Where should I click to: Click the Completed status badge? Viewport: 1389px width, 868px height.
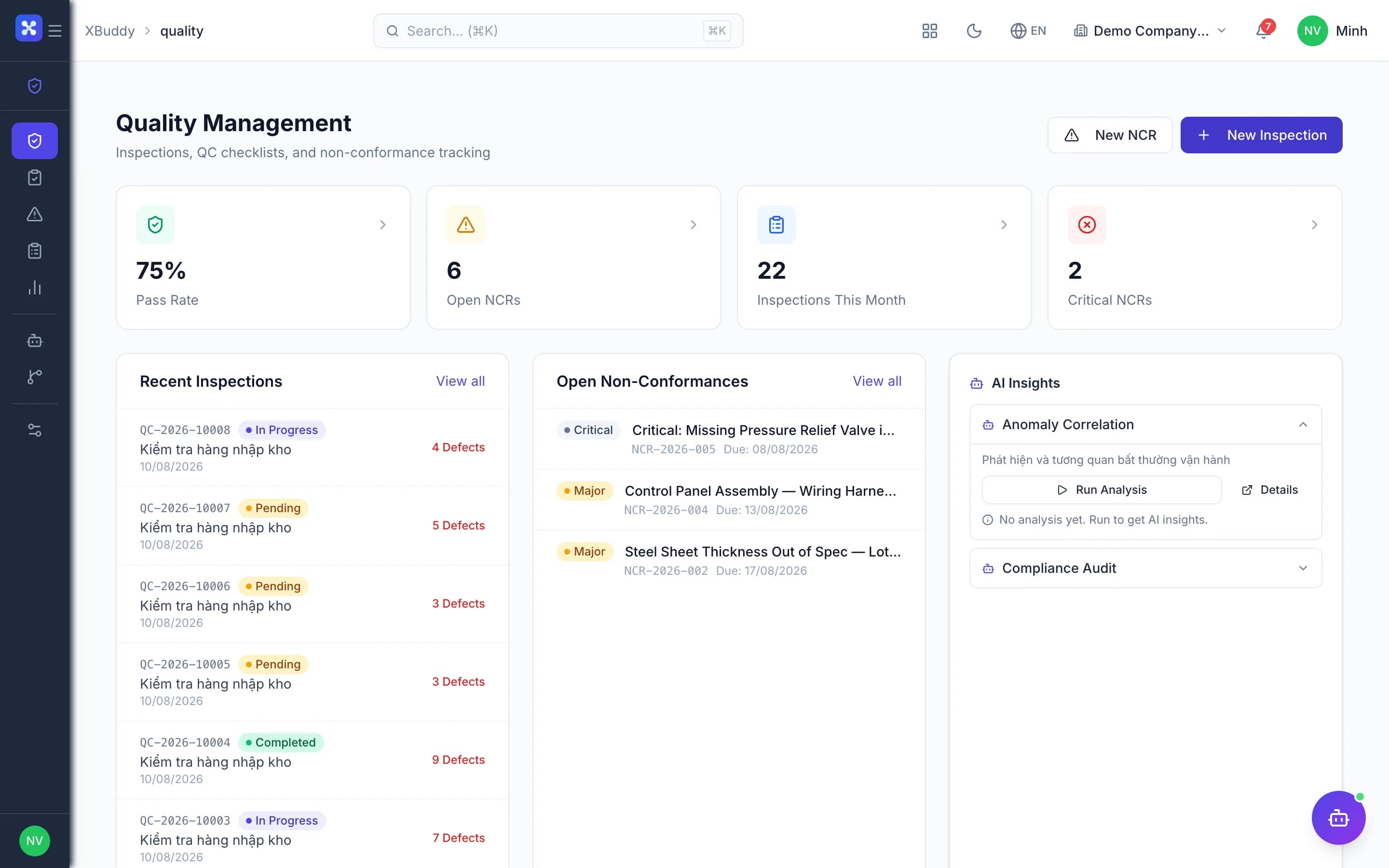click(x=281, y=742)
